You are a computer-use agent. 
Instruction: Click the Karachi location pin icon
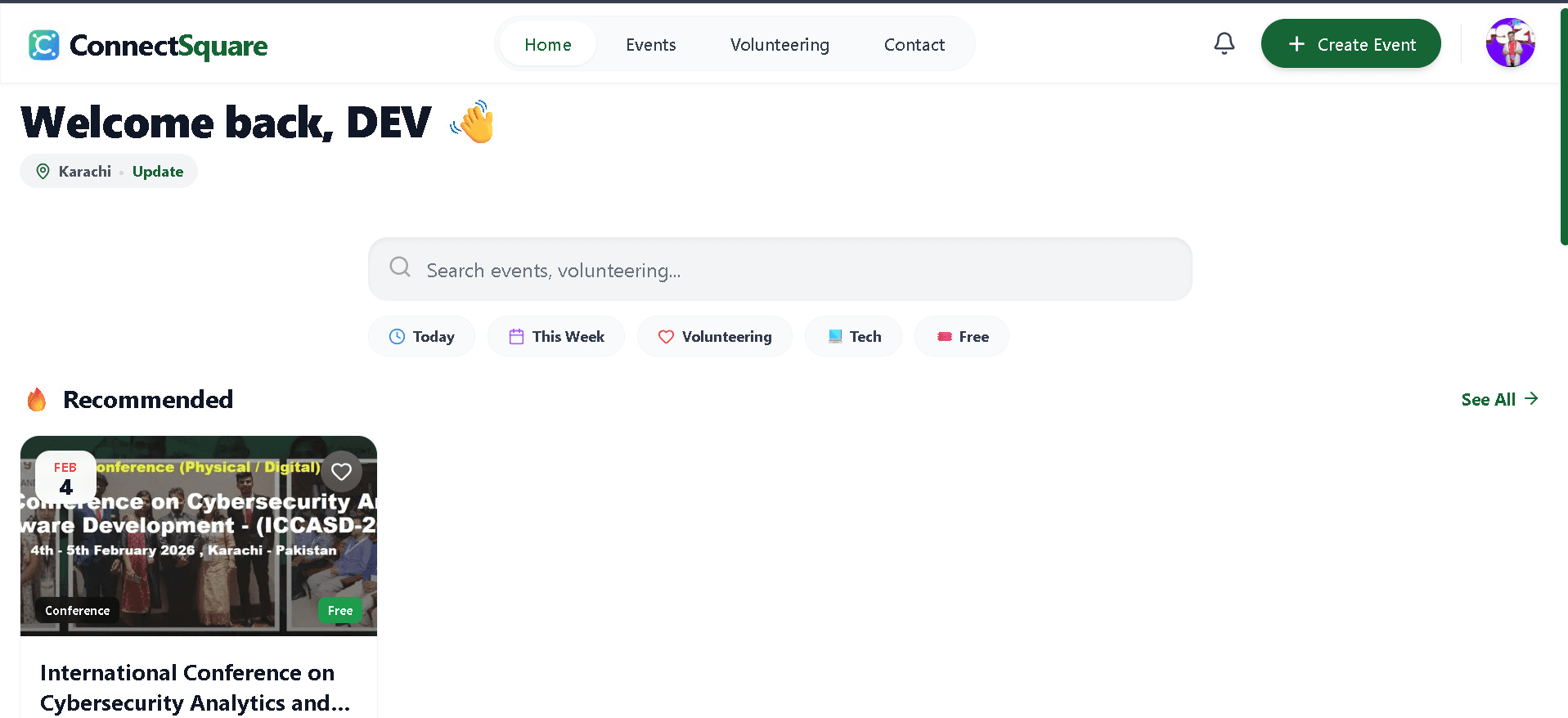pos(43,171)
